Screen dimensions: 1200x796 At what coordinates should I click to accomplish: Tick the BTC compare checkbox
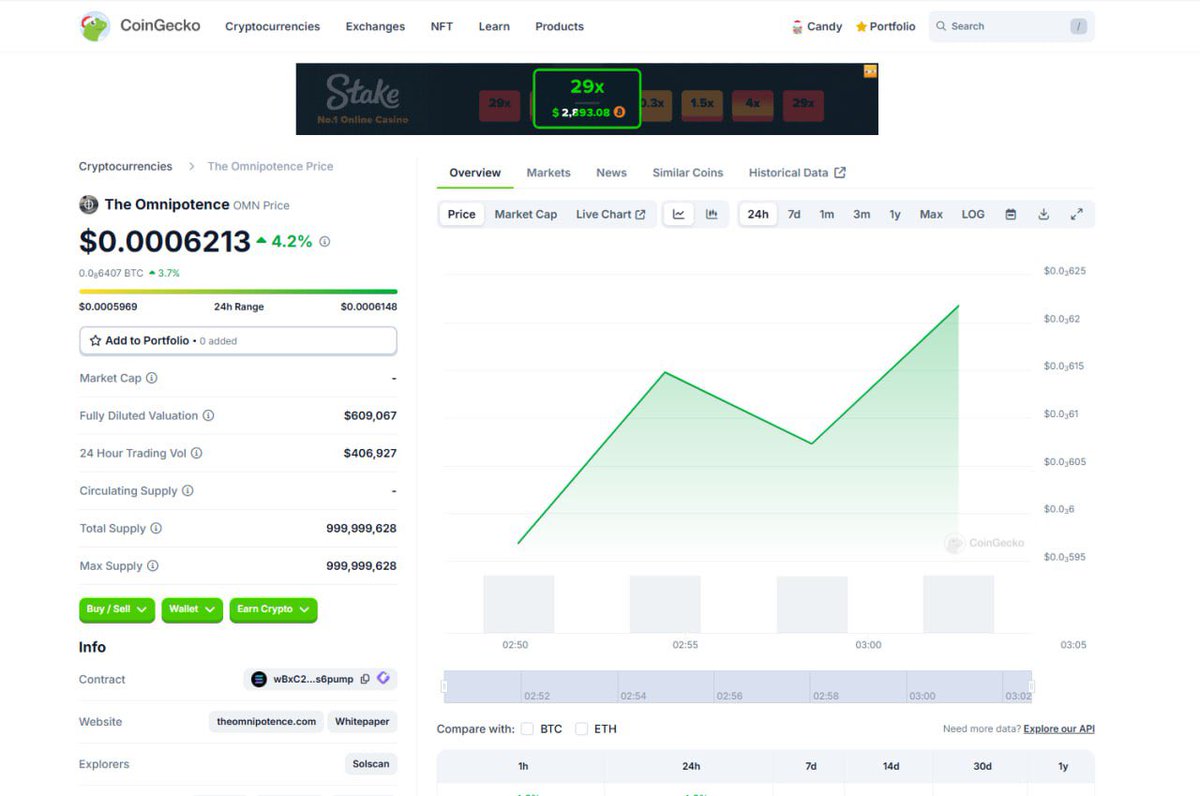[x=527, y=729]
